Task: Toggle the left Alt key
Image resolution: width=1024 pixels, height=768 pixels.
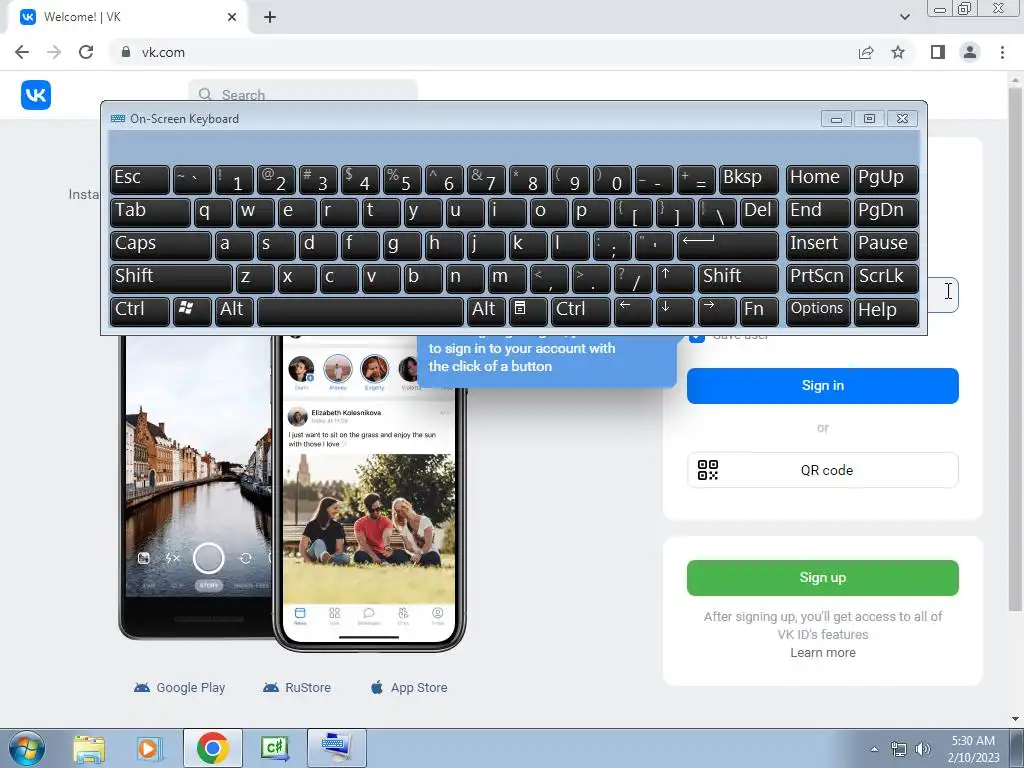Action: click(x=234, y=311)
